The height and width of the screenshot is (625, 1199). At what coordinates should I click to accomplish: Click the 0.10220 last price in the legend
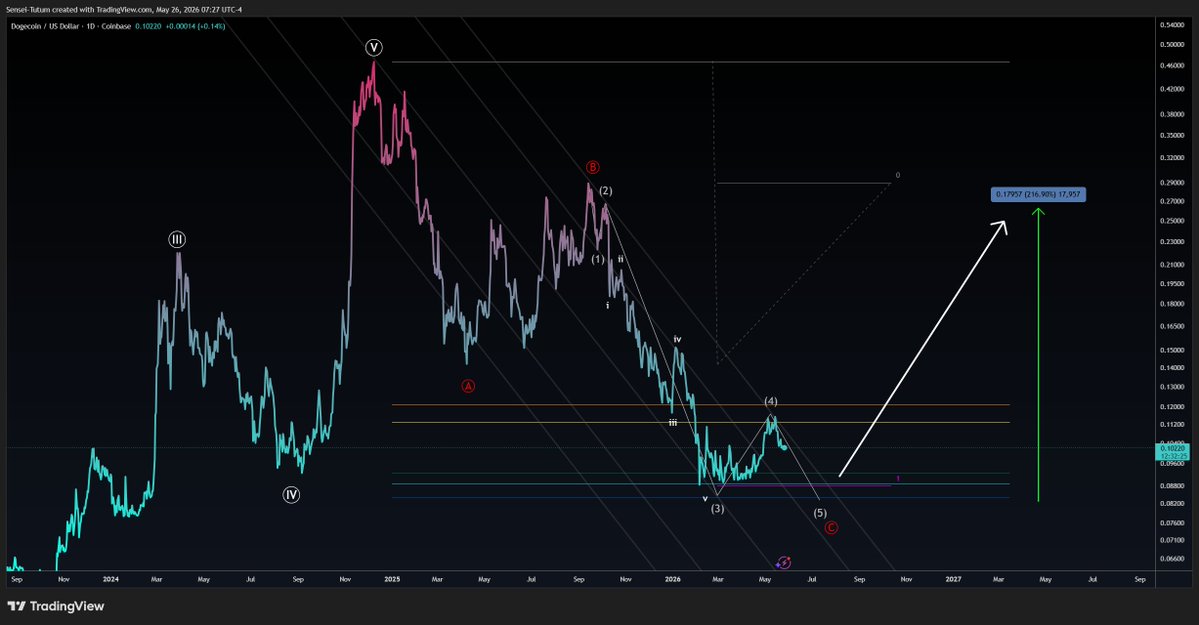pos(148,26)
